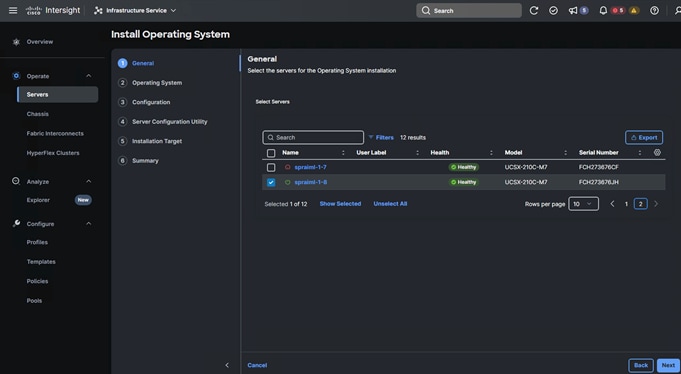Click the server table Search field
This screenshot has width=681, height=374.
pos(313,137)
